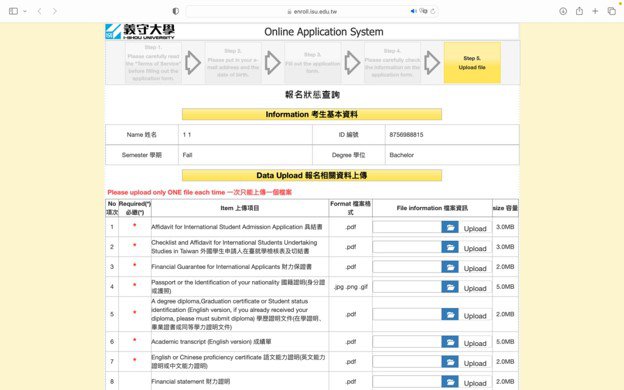Click the 'Please upload only ONE file' notice

click(x=199, y=192)
